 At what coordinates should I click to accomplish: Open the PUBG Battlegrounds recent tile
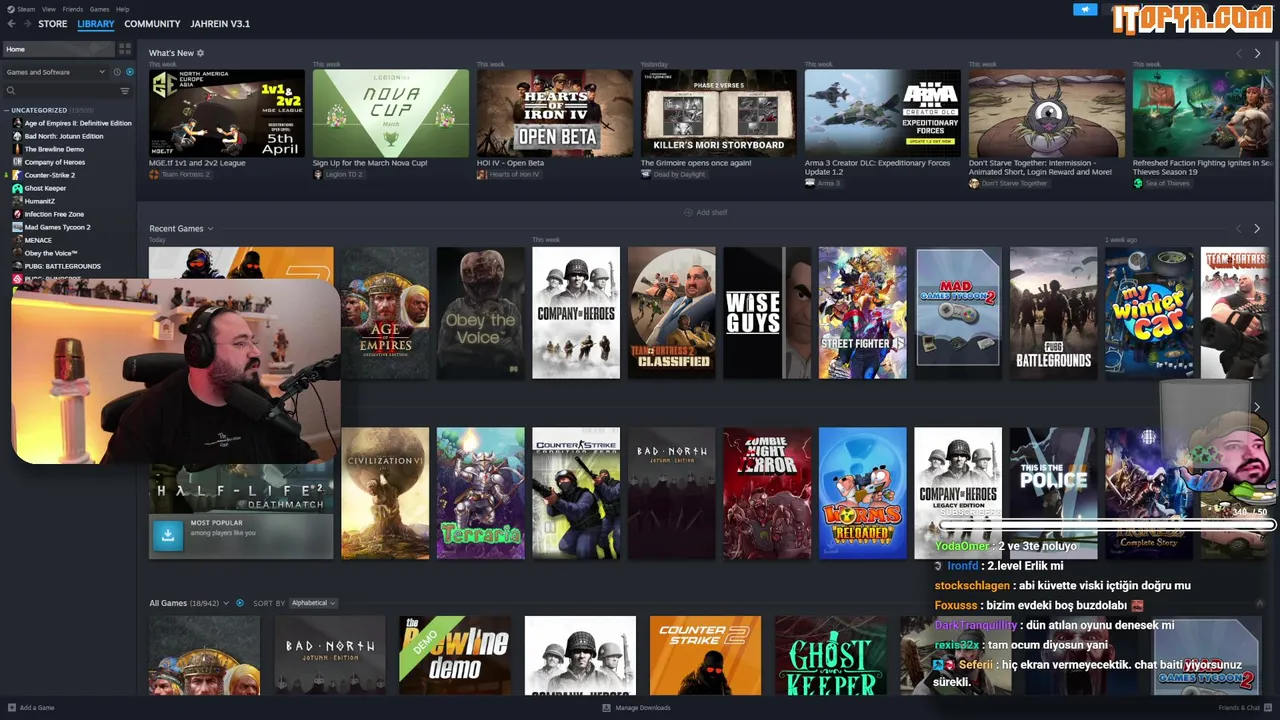(x=1054, y=313)
